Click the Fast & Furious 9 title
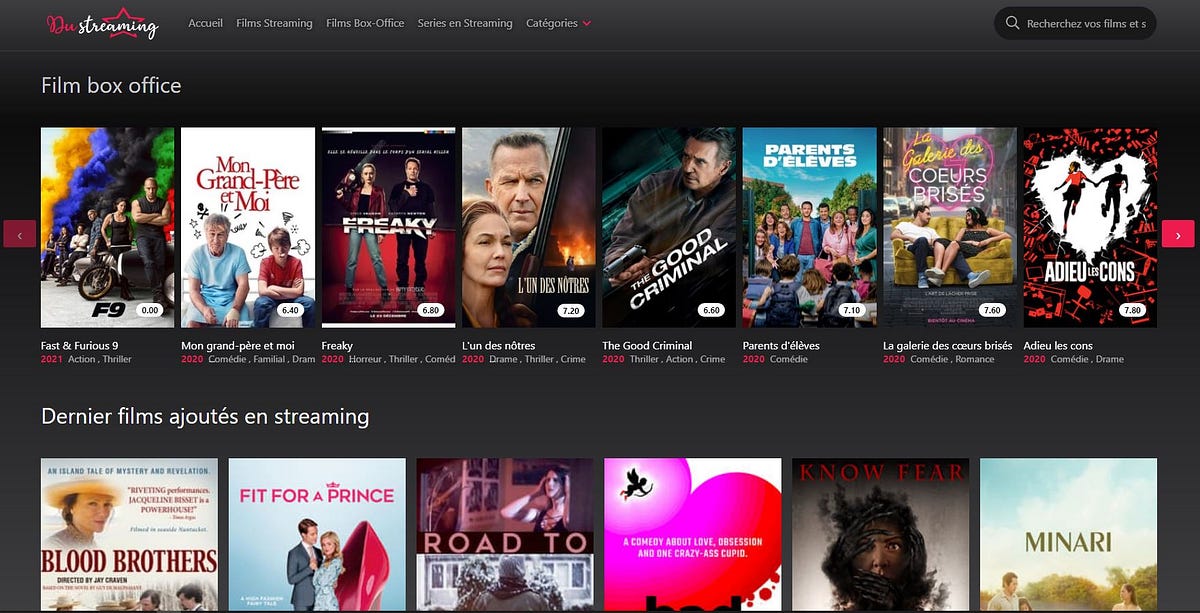The height and width of the screenshot is (613, 1200). [x=80, y=346]
